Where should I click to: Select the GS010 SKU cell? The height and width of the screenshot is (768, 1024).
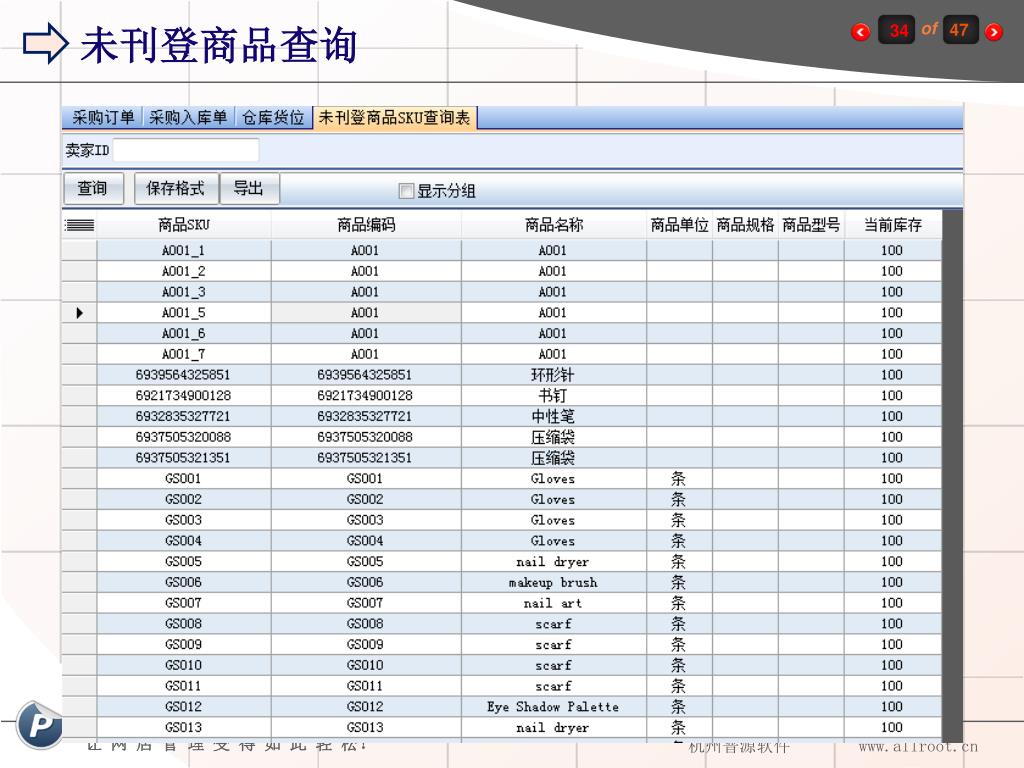184,665
